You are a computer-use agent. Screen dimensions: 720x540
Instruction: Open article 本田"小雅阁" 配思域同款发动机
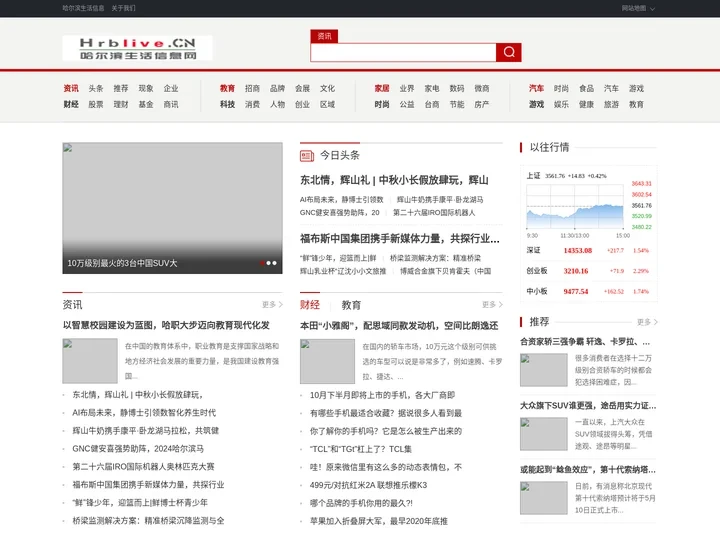click(x=399, y=326)
